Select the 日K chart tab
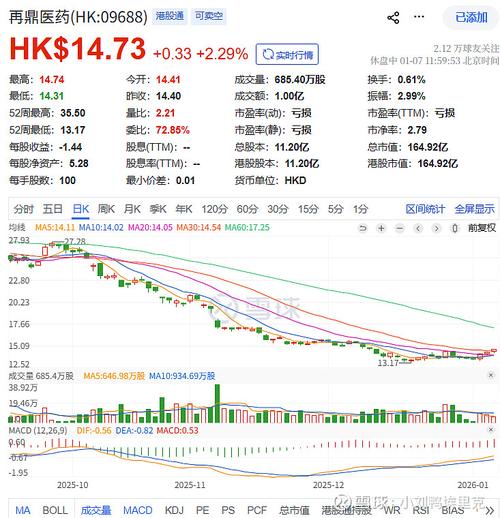 pos(81,209)
